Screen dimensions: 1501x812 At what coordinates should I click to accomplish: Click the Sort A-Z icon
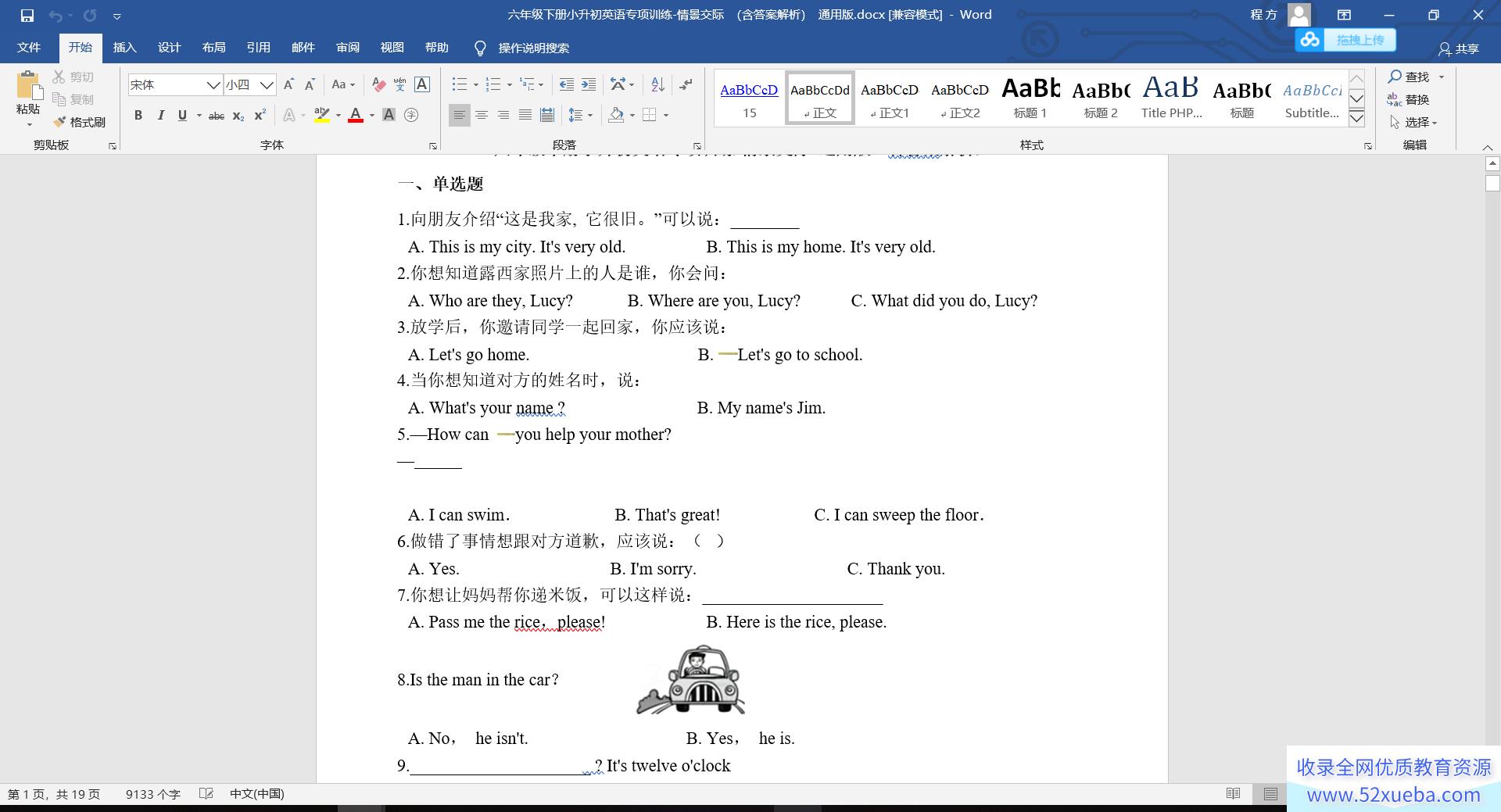click(657, 84)
